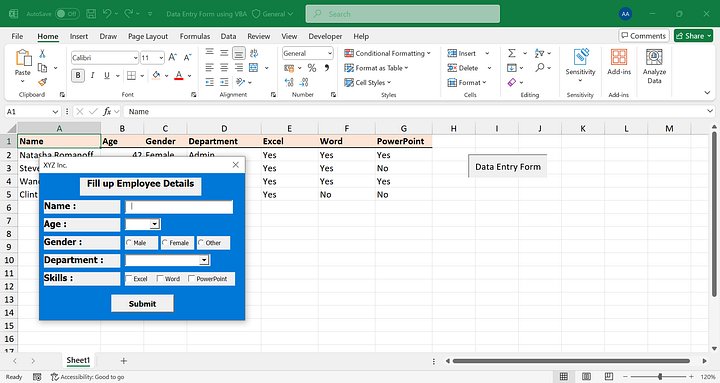
Task: Switch to Page Break Preview view
Action: (608, 377)
